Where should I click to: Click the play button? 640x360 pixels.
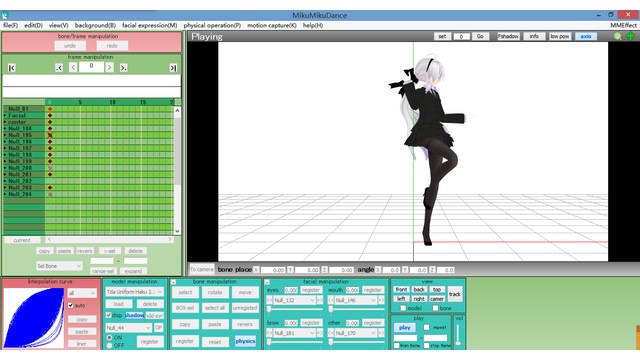point(404,327)
